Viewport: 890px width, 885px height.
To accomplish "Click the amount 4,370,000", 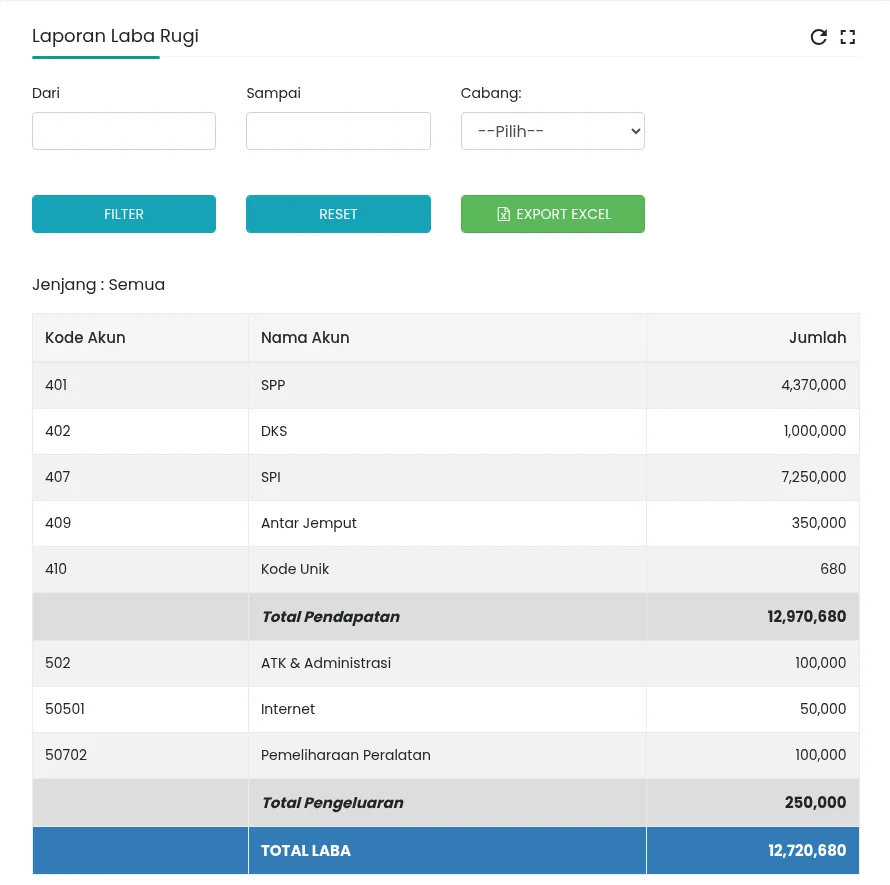I will [813, 385].
